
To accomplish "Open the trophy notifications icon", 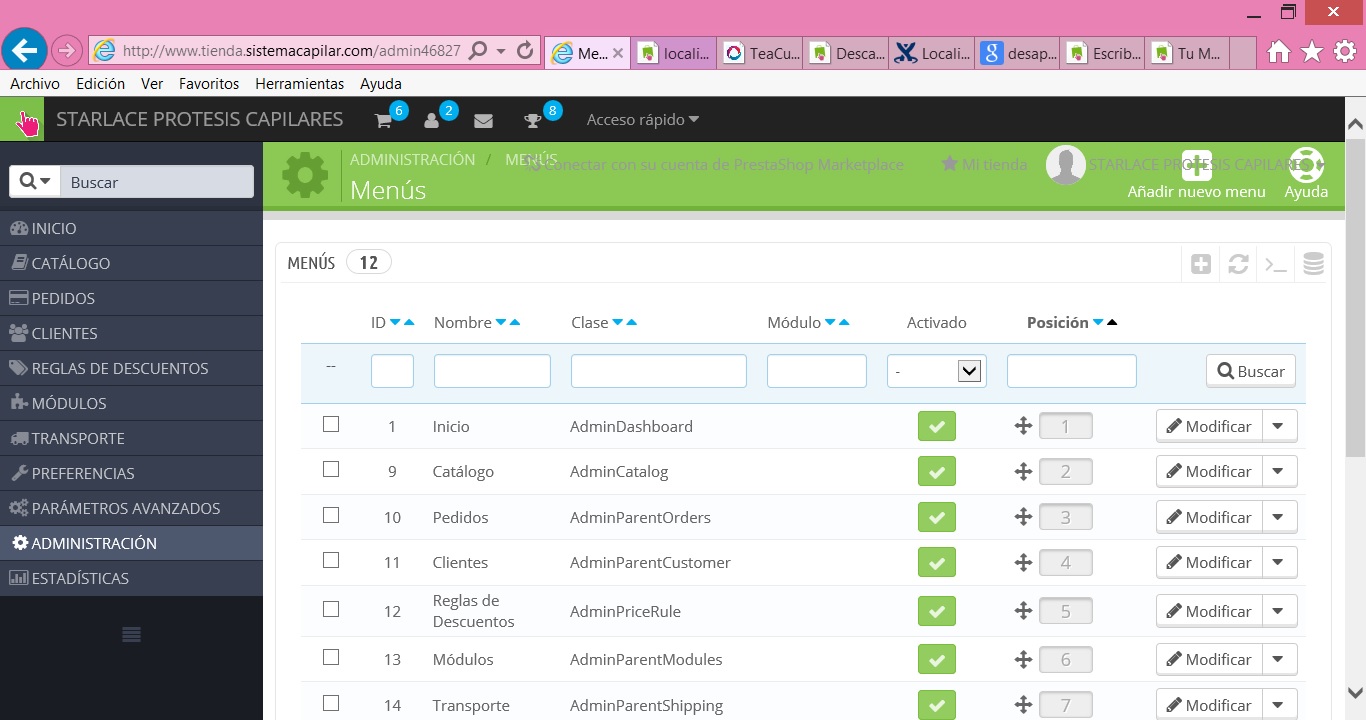I will pos(533,121).
